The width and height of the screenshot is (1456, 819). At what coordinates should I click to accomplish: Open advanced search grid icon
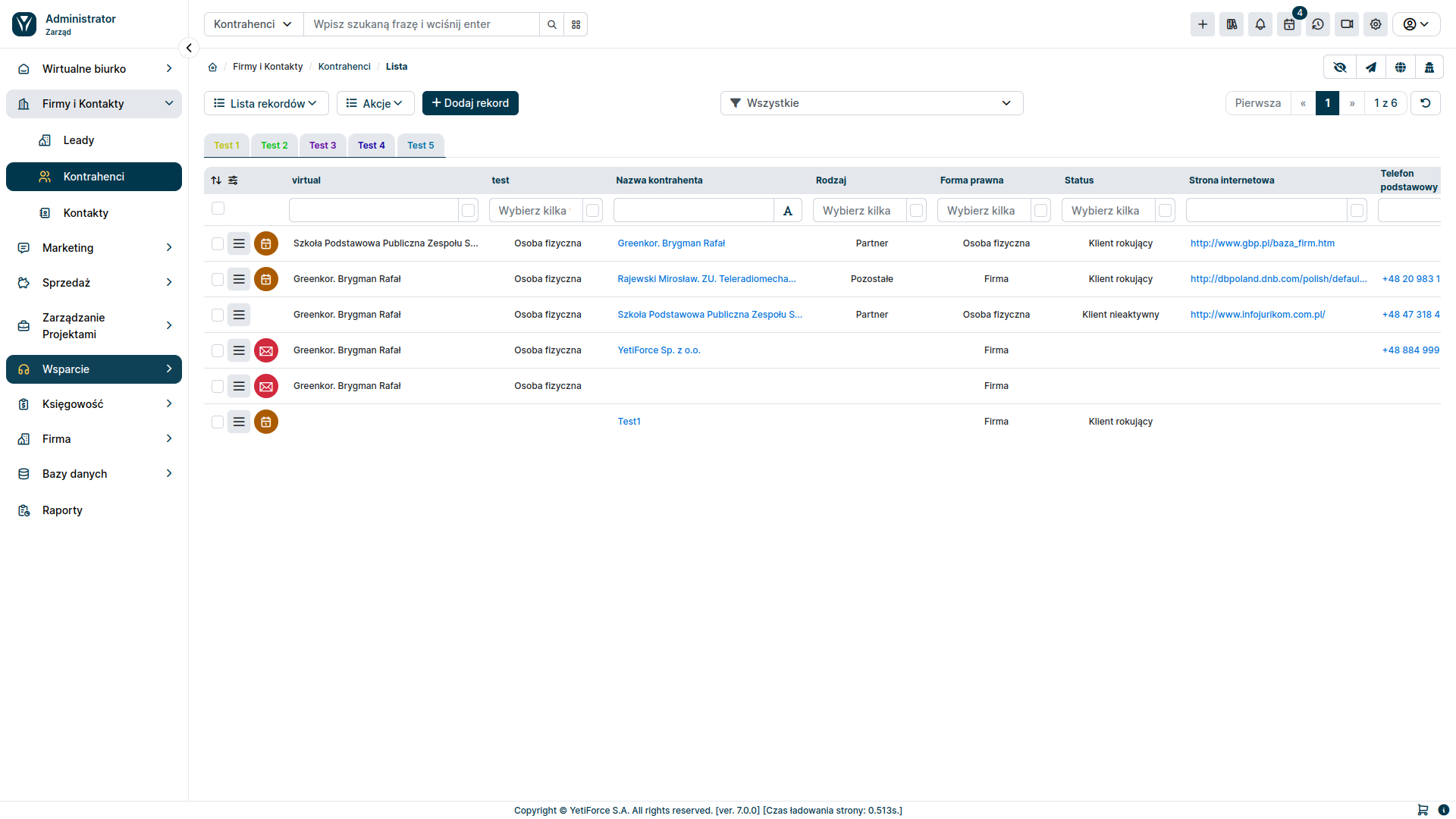click(576, 24)
